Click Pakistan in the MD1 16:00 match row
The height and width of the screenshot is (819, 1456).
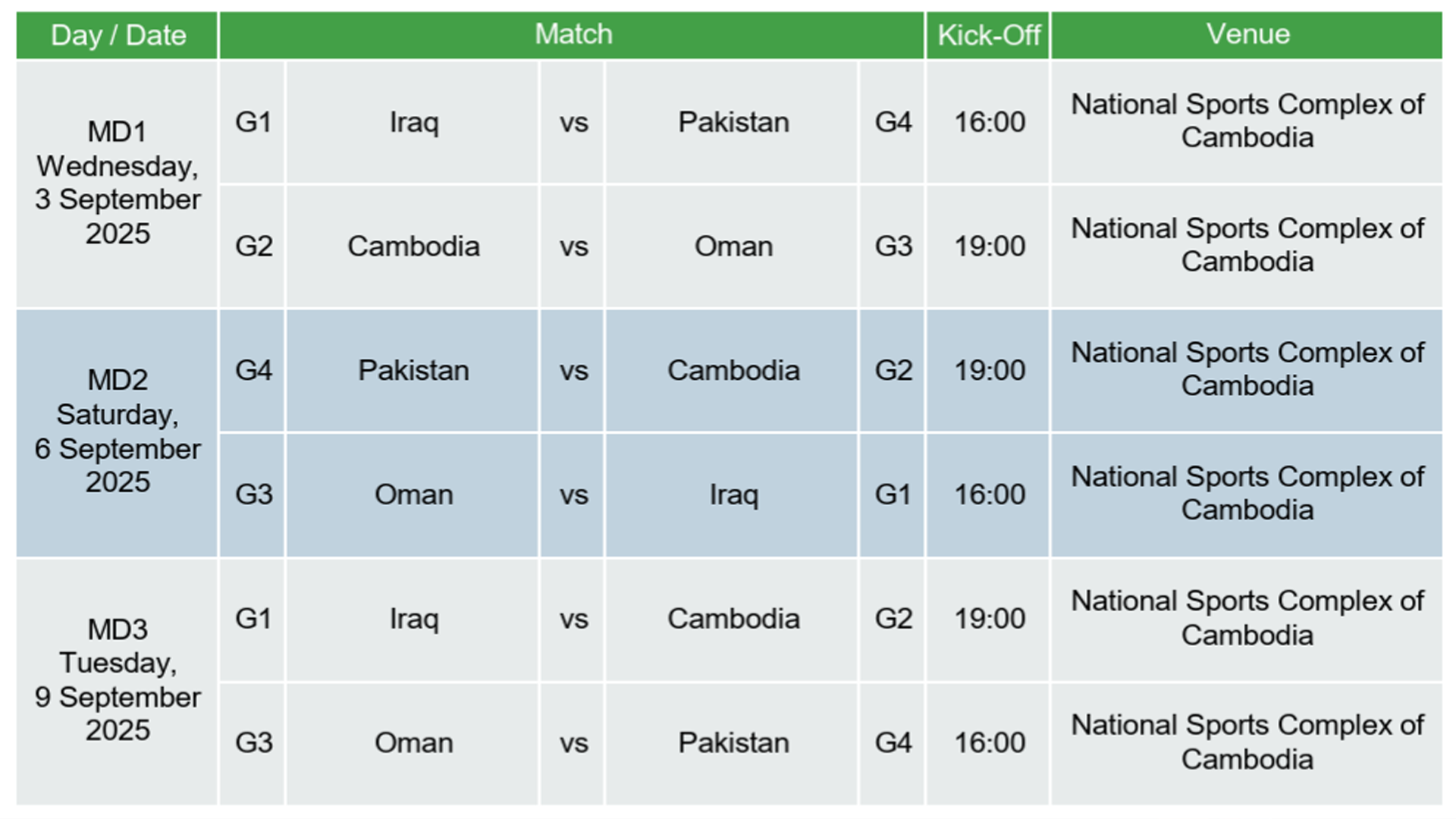[x=733, y=122]
